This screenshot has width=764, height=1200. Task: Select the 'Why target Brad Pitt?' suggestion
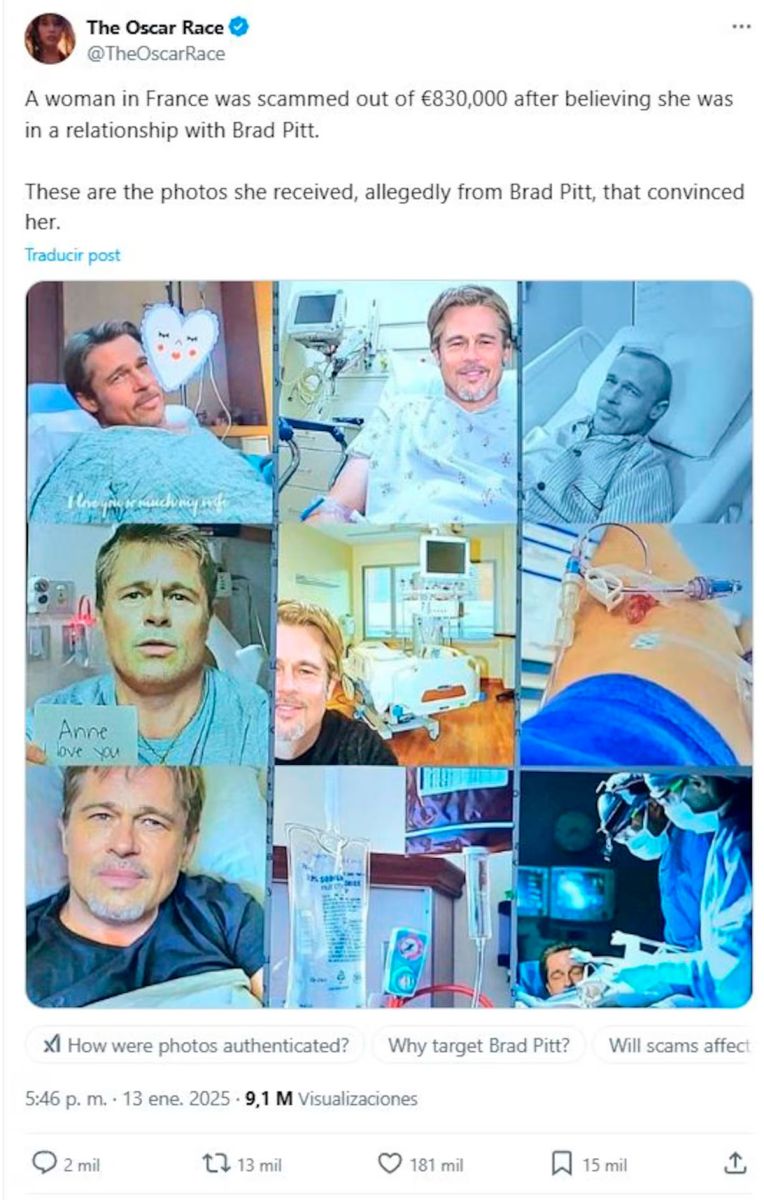(479, 1046)
